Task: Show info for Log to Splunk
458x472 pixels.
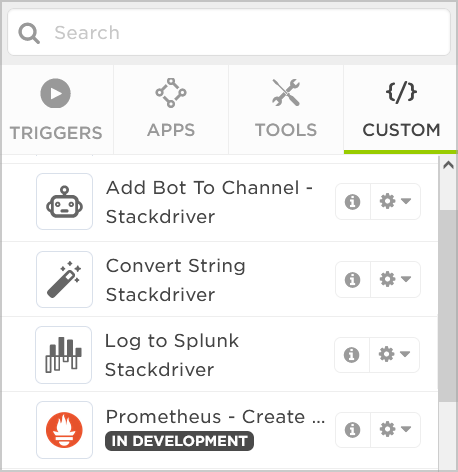Action: click(x=352, y=355)
